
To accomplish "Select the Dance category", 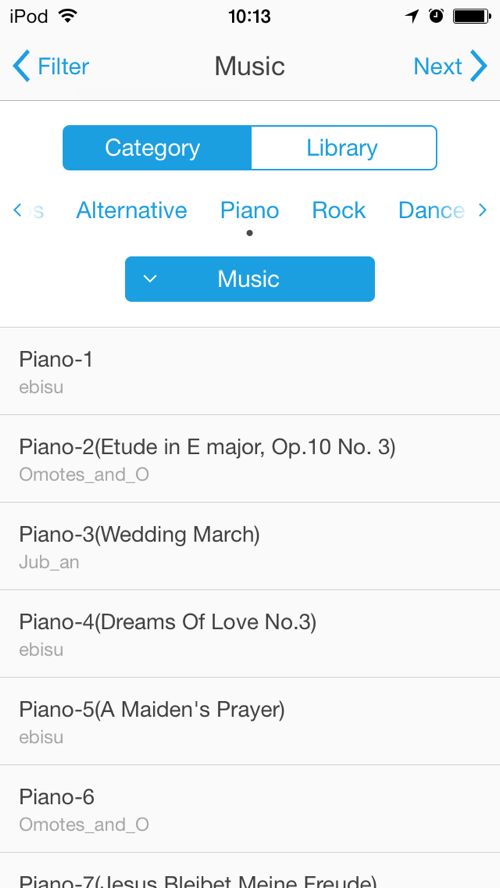I will point(431,211).
